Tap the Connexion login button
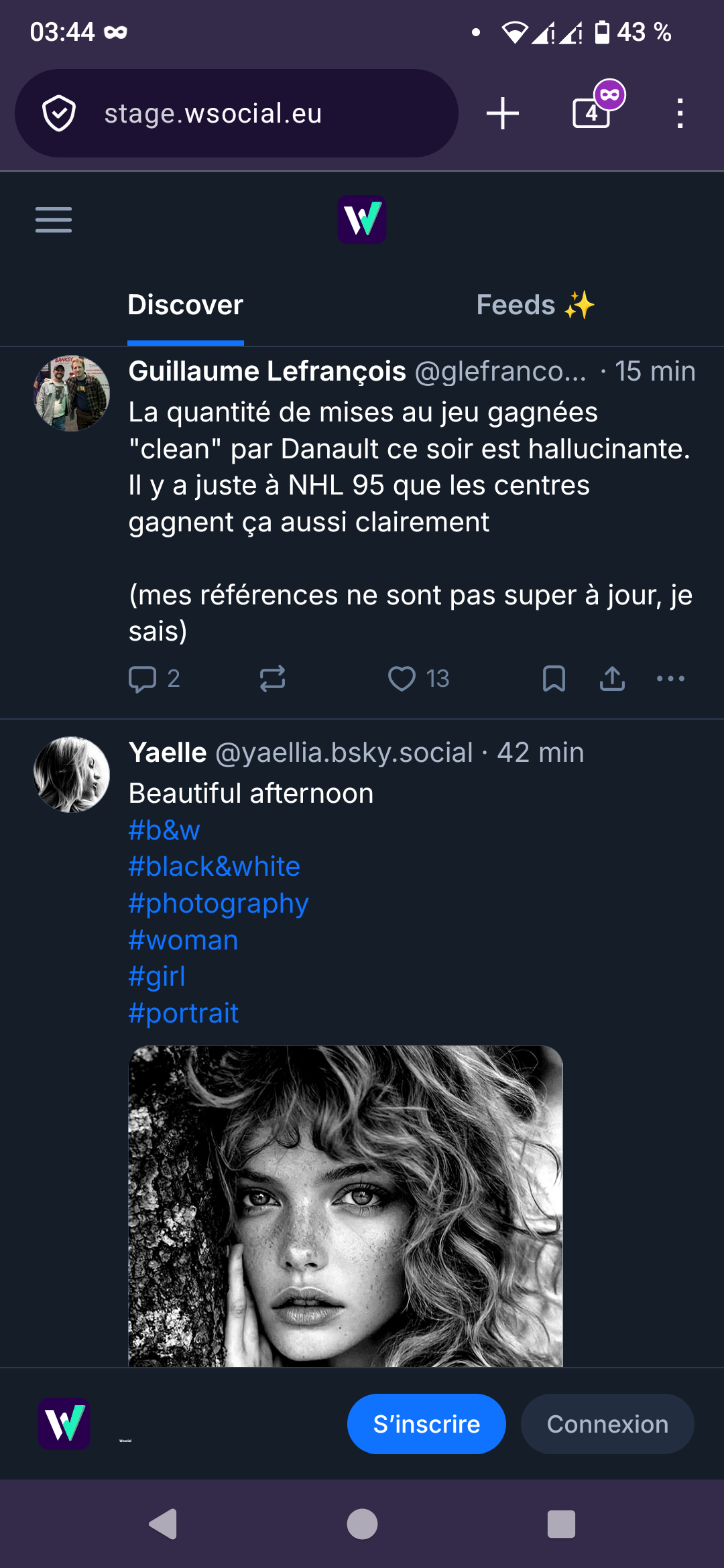Image resolution: width=724 pixels, height=1568 pixels. pyautogui.click(x=607, y=1424)
